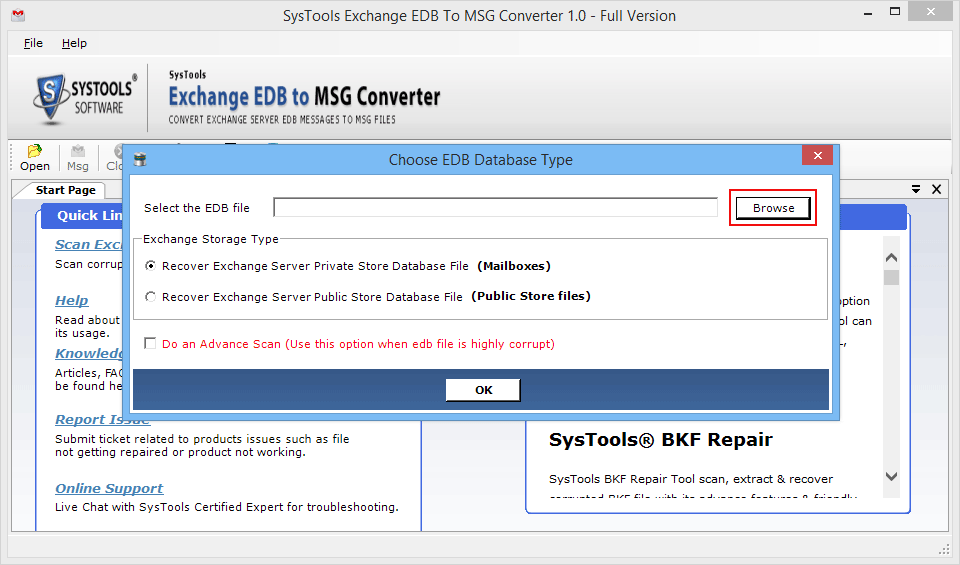Click the Select the EDB file path field

(x=495, y=208)
